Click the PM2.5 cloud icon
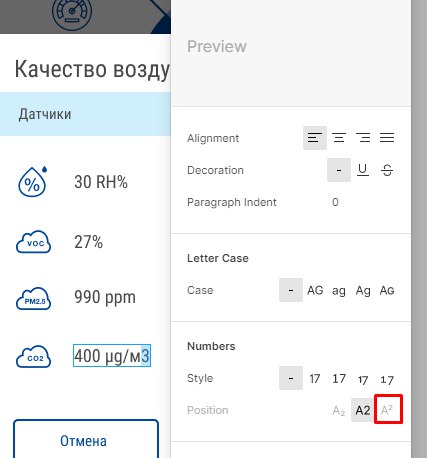This screenshot has height=458, width=427. (33, 299)
